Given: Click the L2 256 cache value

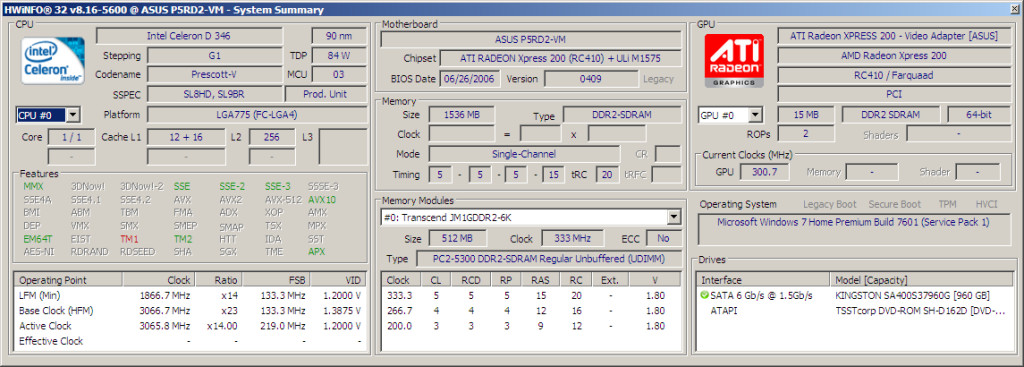Looking at the screenshot, I should (272, 137).
